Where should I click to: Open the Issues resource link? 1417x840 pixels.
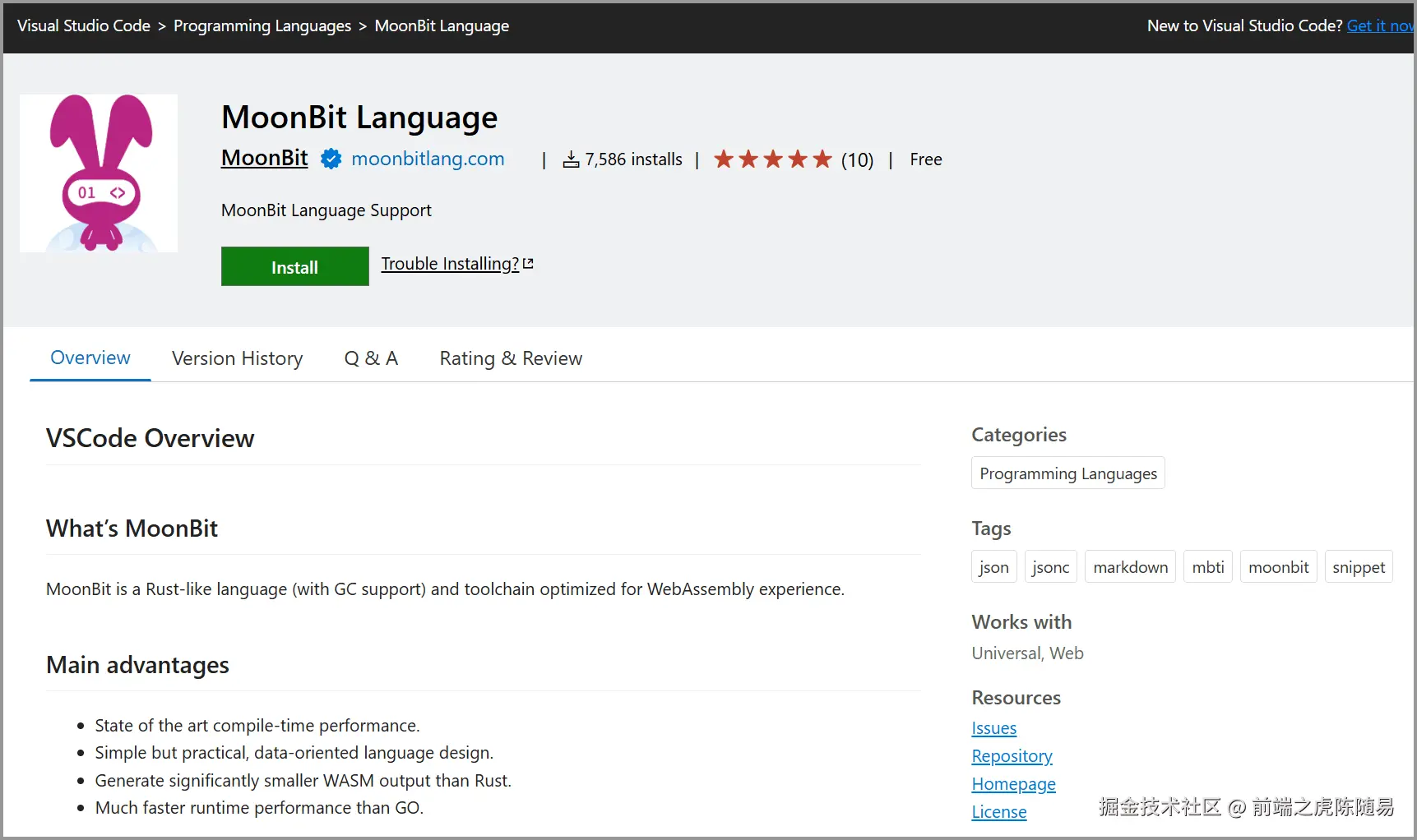click(x=993, y=728)
